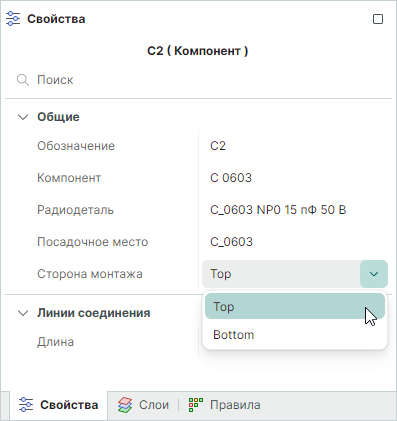
Task: Click the Линии соединения section heading
Action: [x=94, y=313]
